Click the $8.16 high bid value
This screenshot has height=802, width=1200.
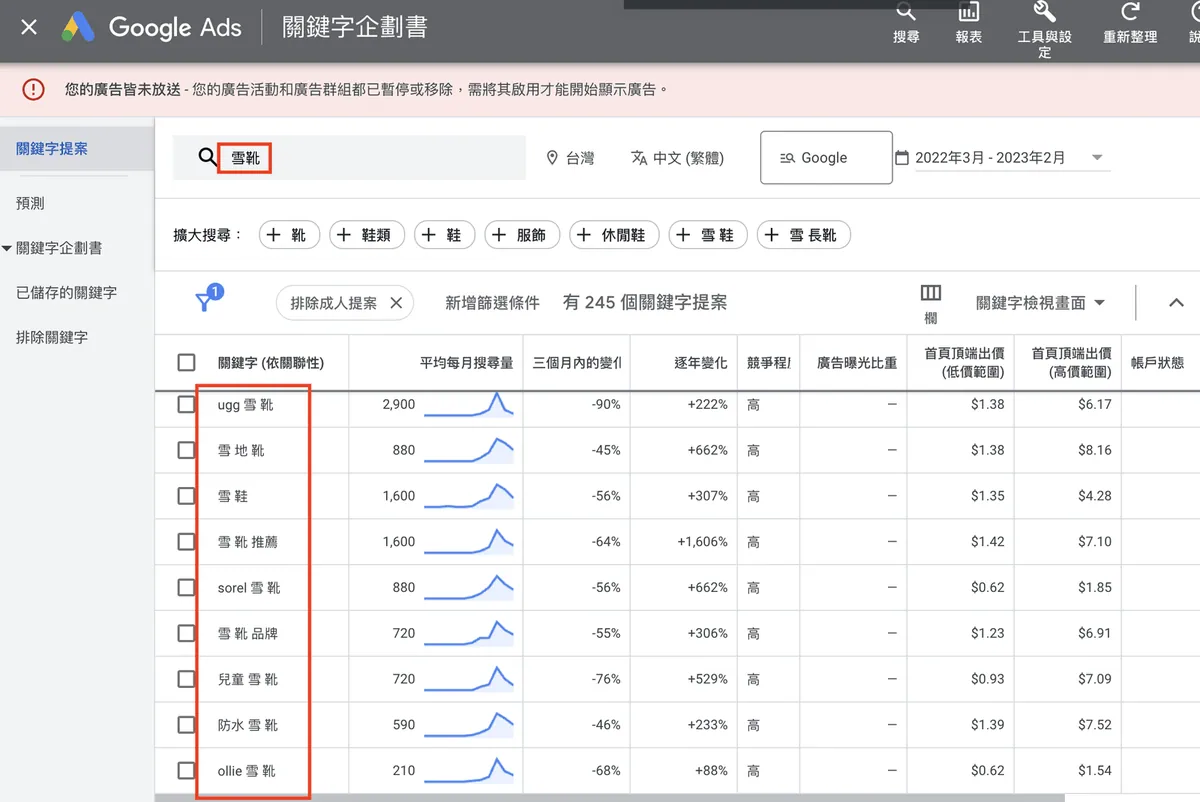click(x=1095, y=451)
